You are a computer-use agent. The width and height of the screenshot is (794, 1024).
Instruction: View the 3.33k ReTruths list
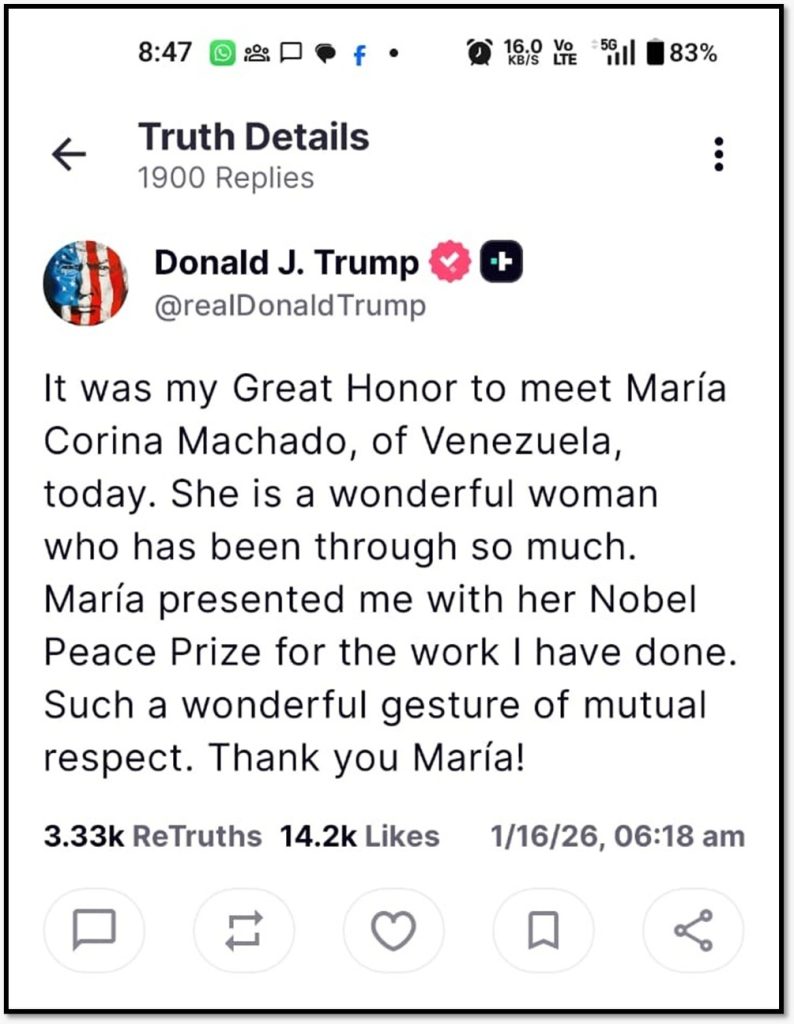point(152,836)
